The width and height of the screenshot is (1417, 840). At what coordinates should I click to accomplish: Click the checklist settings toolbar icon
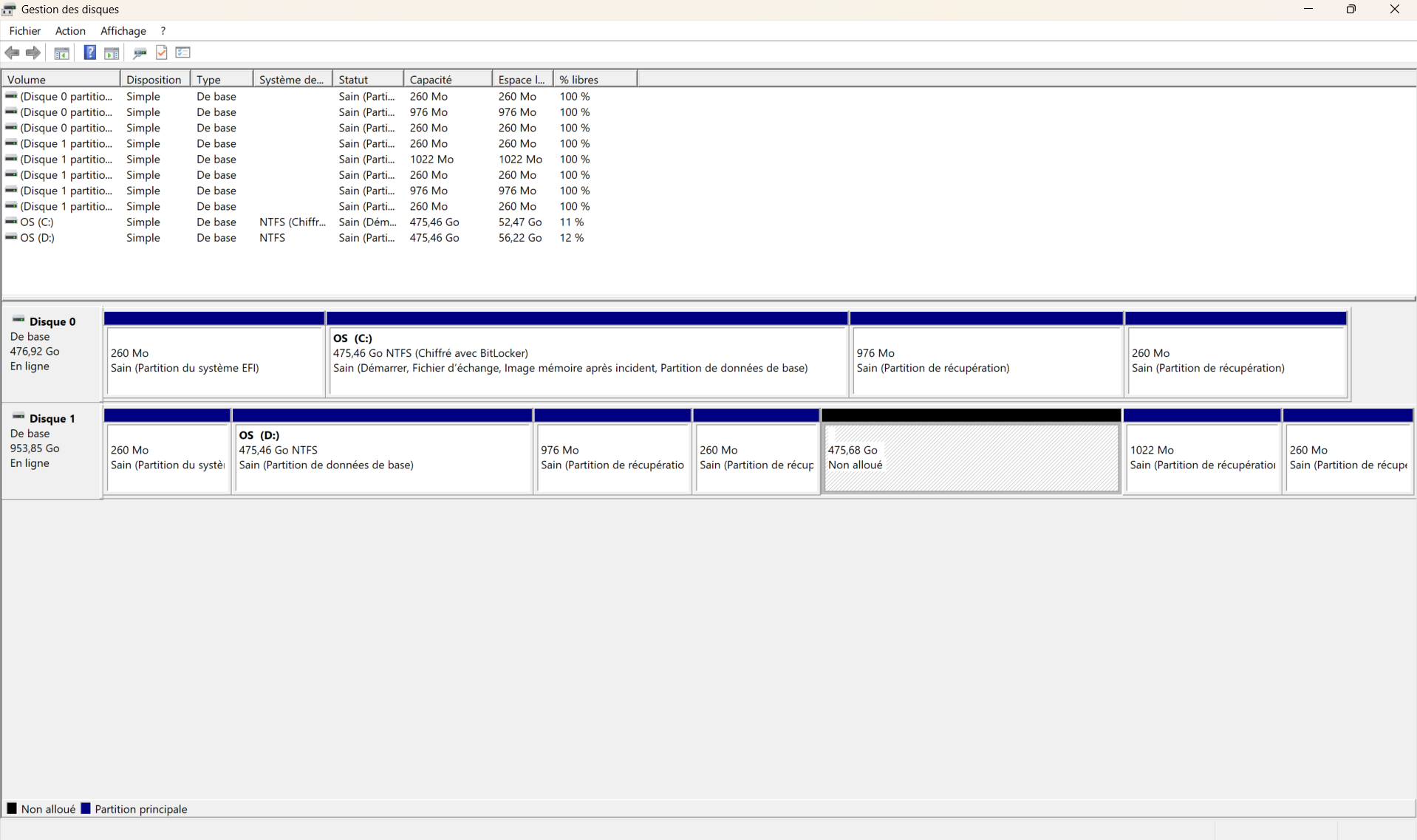point(183,52)
